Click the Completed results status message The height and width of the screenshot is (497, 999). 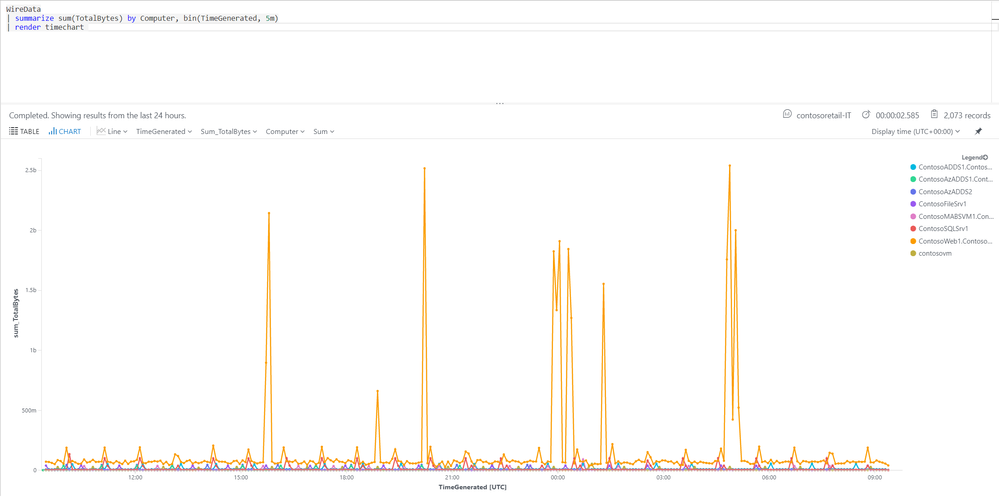point(97,115)
